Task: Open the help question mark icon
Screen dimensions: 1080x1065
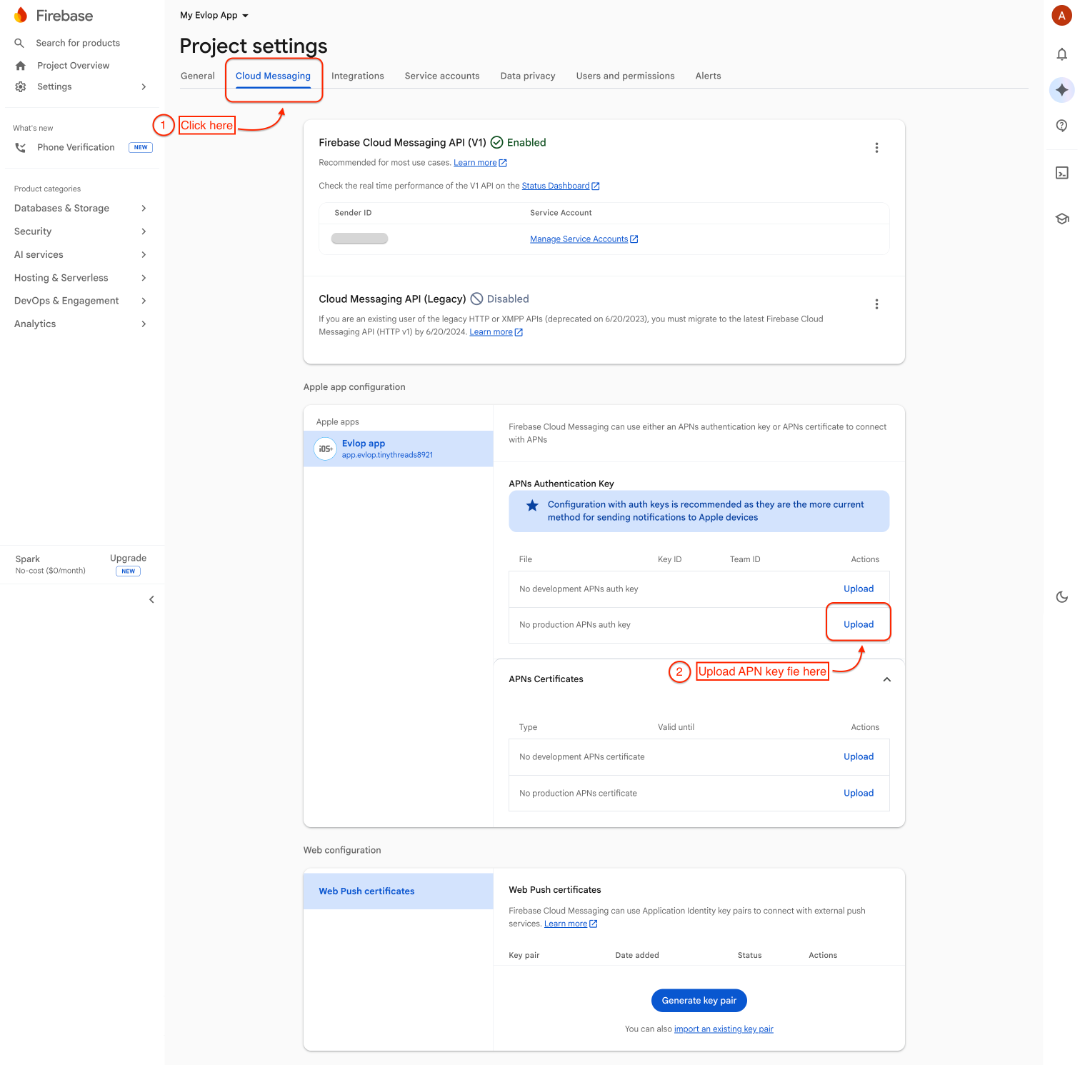Action: (x=1061, y=125)
